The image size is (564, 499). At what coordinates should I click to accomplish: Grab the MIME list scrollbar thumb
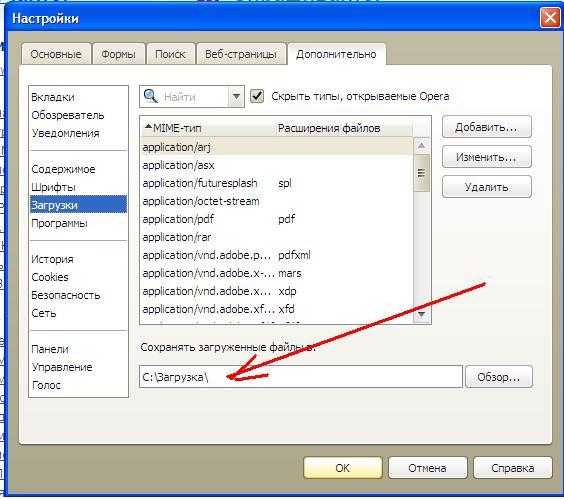[x=422, y=173]
